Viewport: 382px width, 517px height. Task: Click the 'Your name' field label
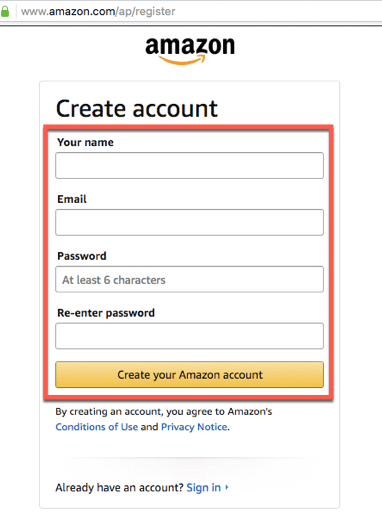[x=85, y=142]
